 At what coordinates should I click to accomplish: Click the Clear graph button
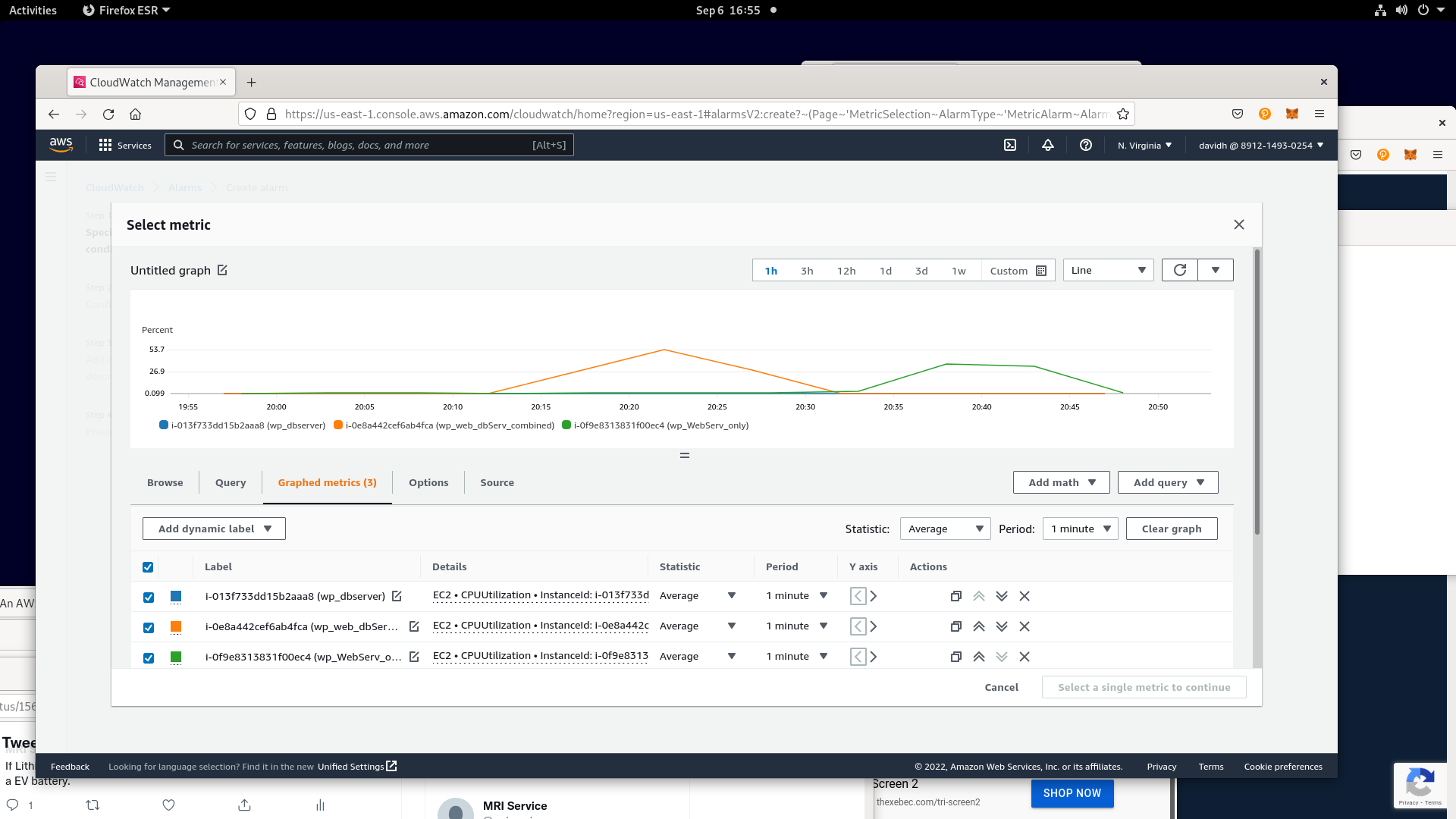tap(1171, 529)
